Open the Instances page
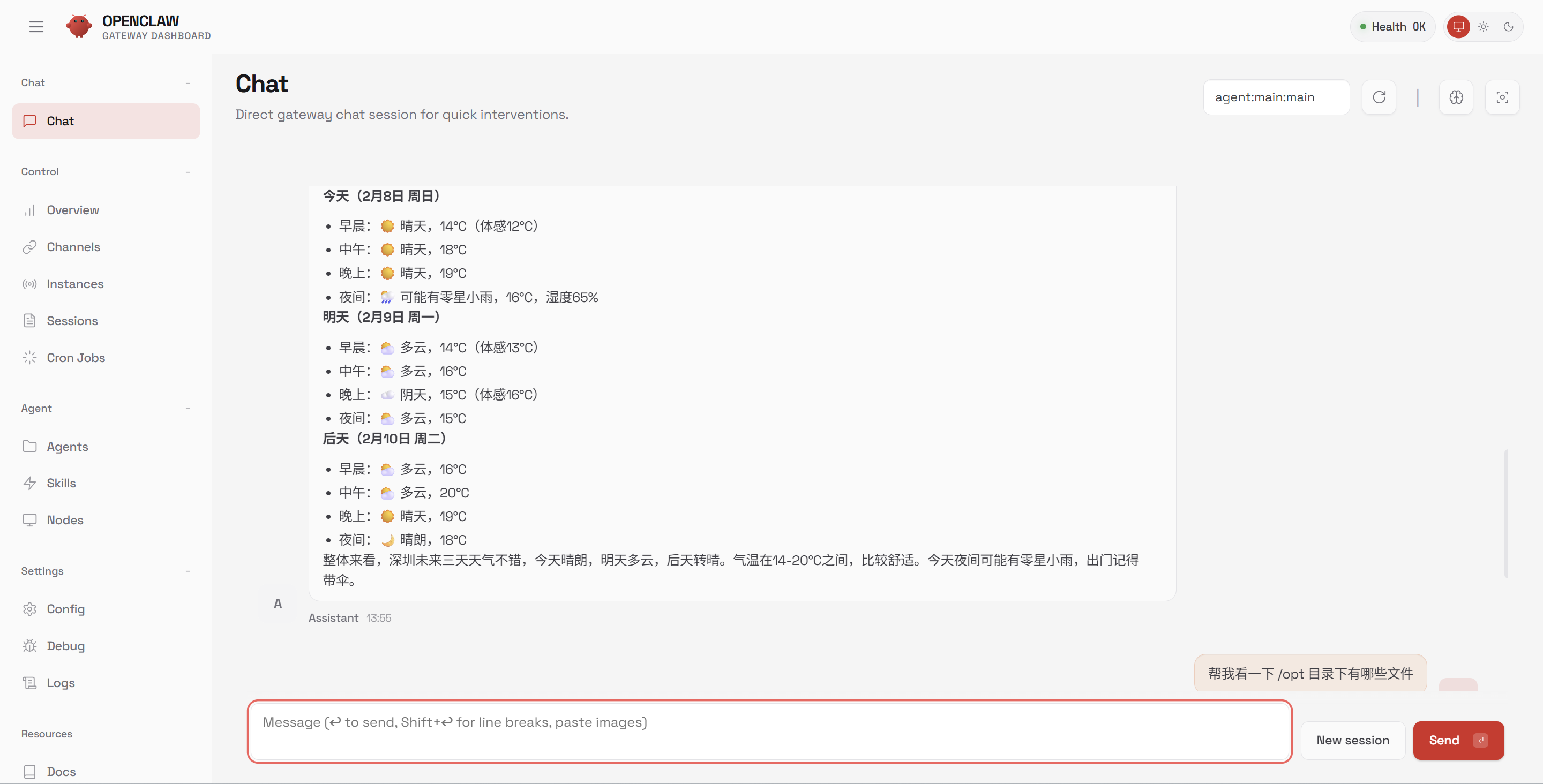This screenshot has width=1543, height=784. tap(75, 284)
